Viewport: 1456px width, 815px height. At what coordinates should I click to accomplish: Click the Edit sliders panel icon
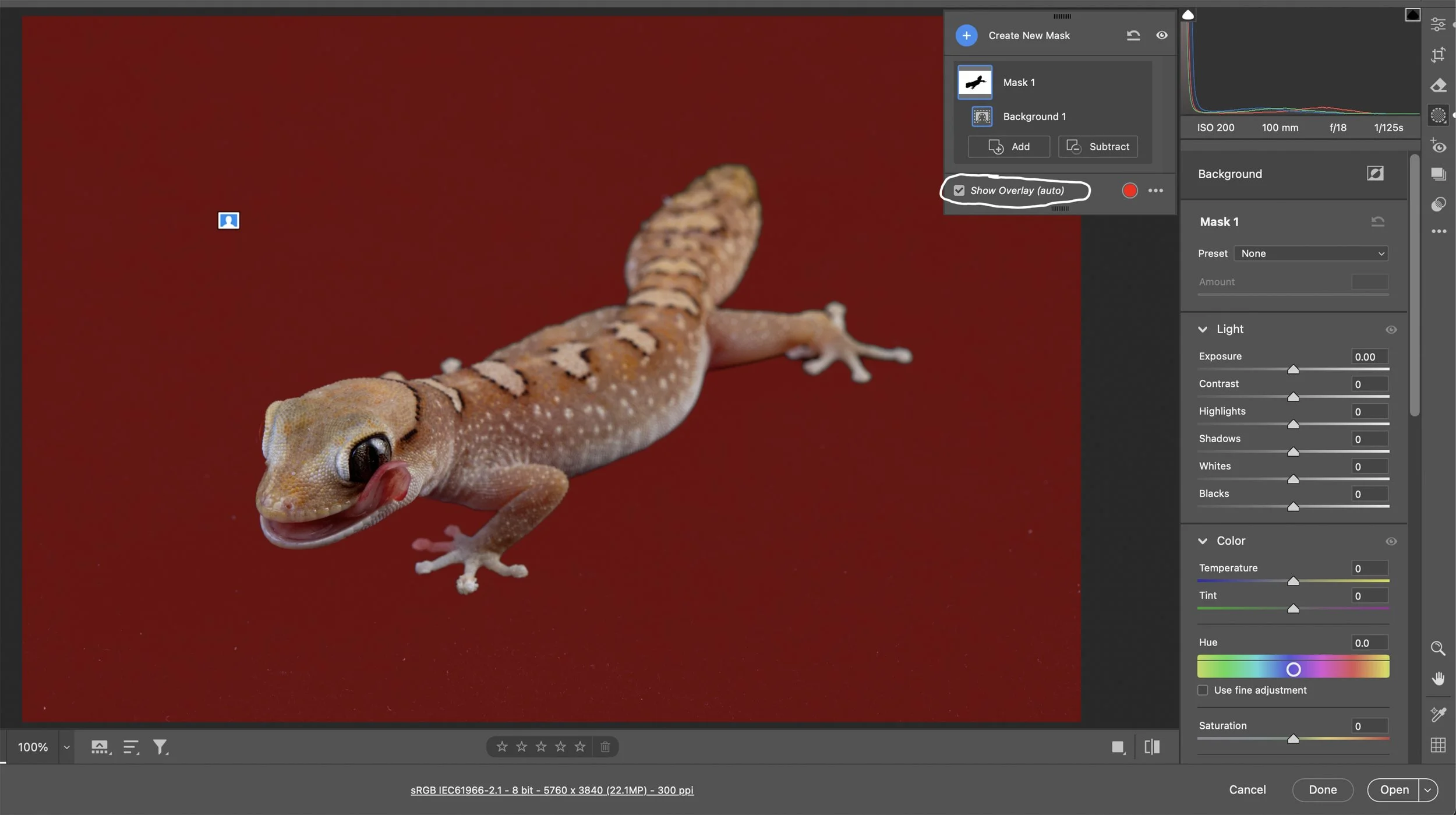[1438, 24]
